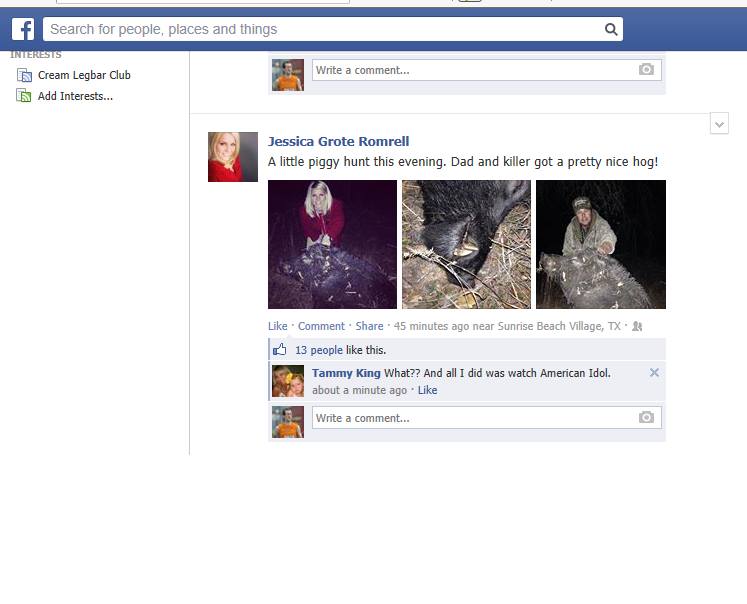
Task: Click the thumbs-up likes icon
Action: [x=280, y=350]
